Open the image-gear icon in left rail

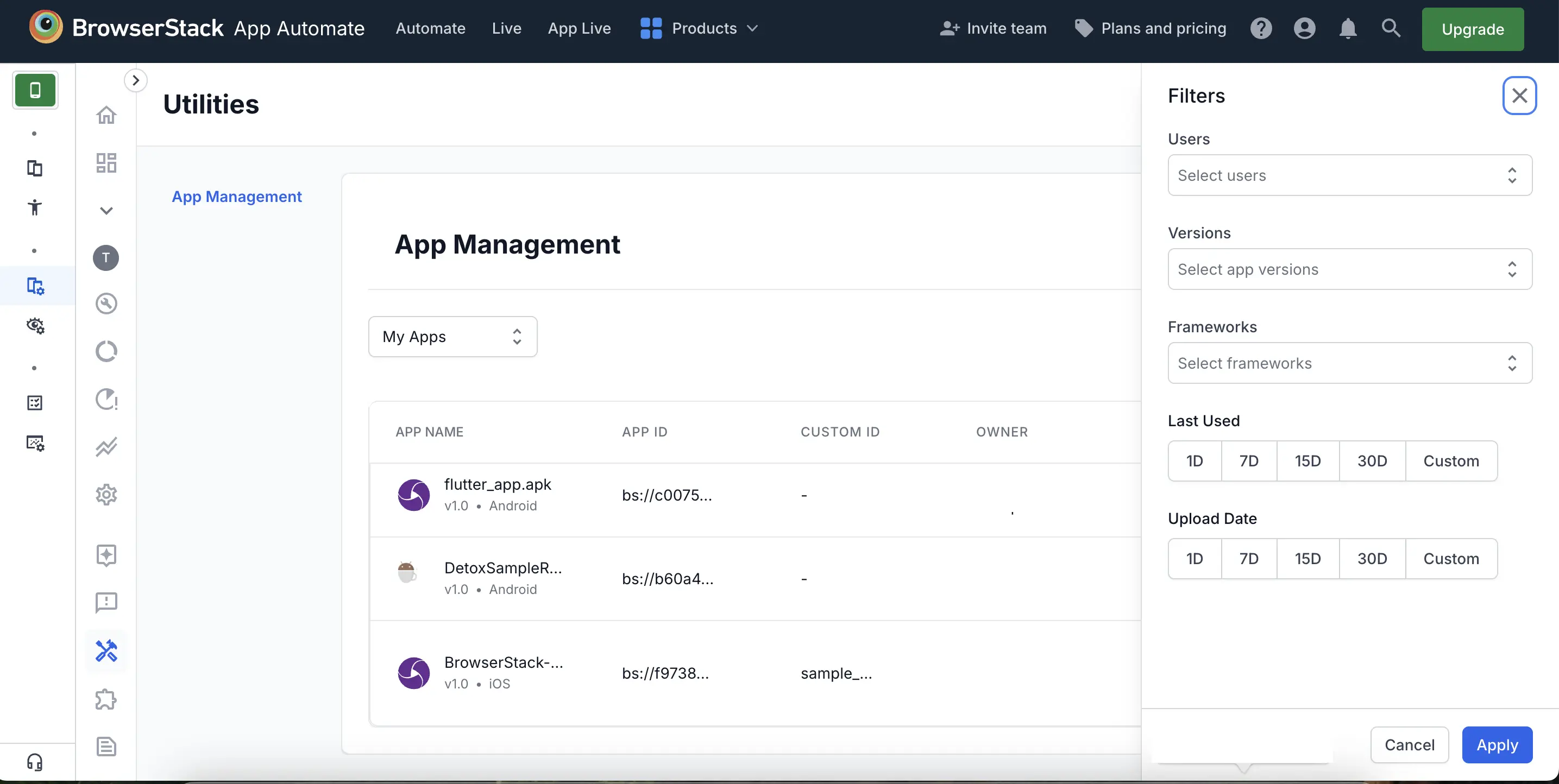(35, 443)
